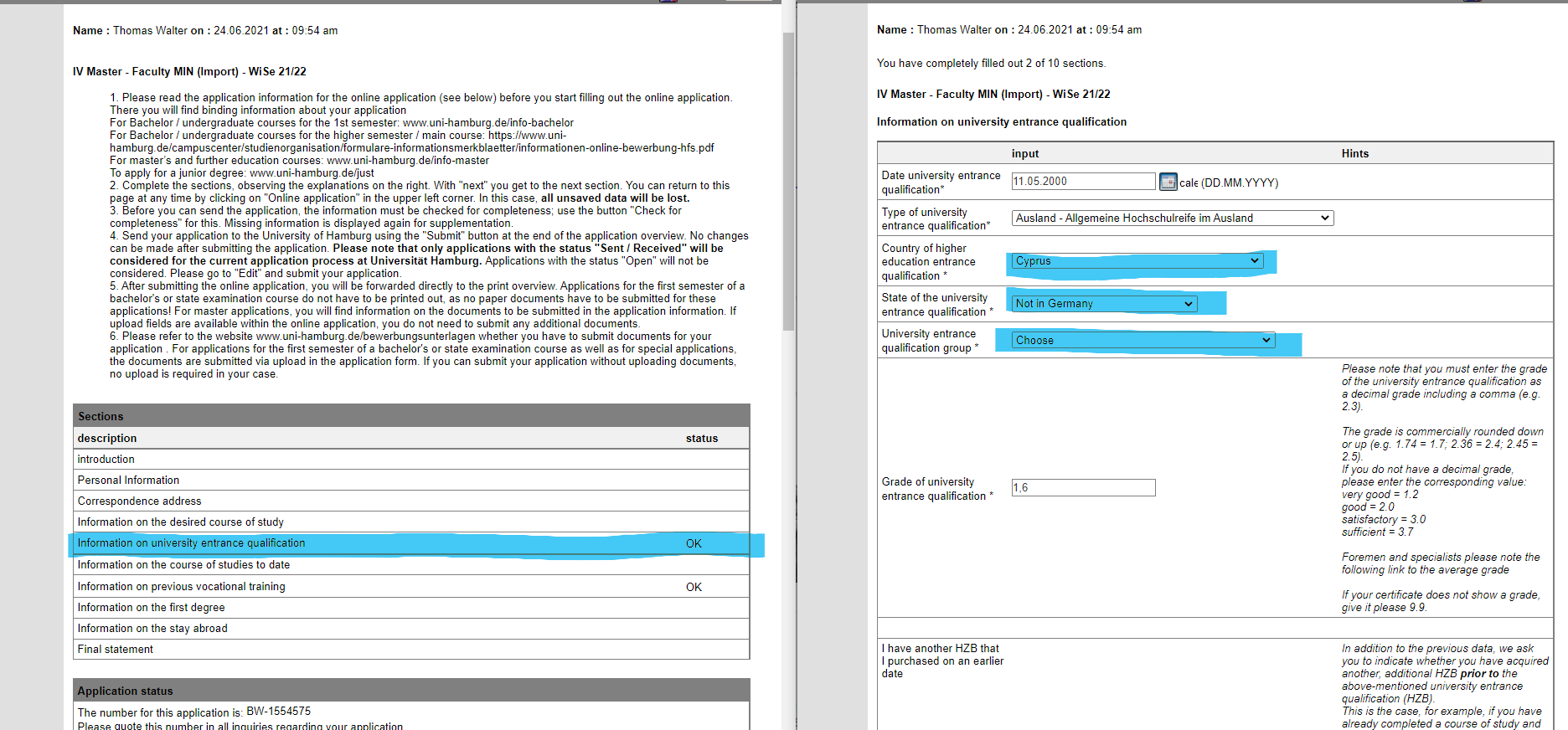This screenshot has width=1568, height=730.
Task: Open the Correspondence address section
Action: 139,501
